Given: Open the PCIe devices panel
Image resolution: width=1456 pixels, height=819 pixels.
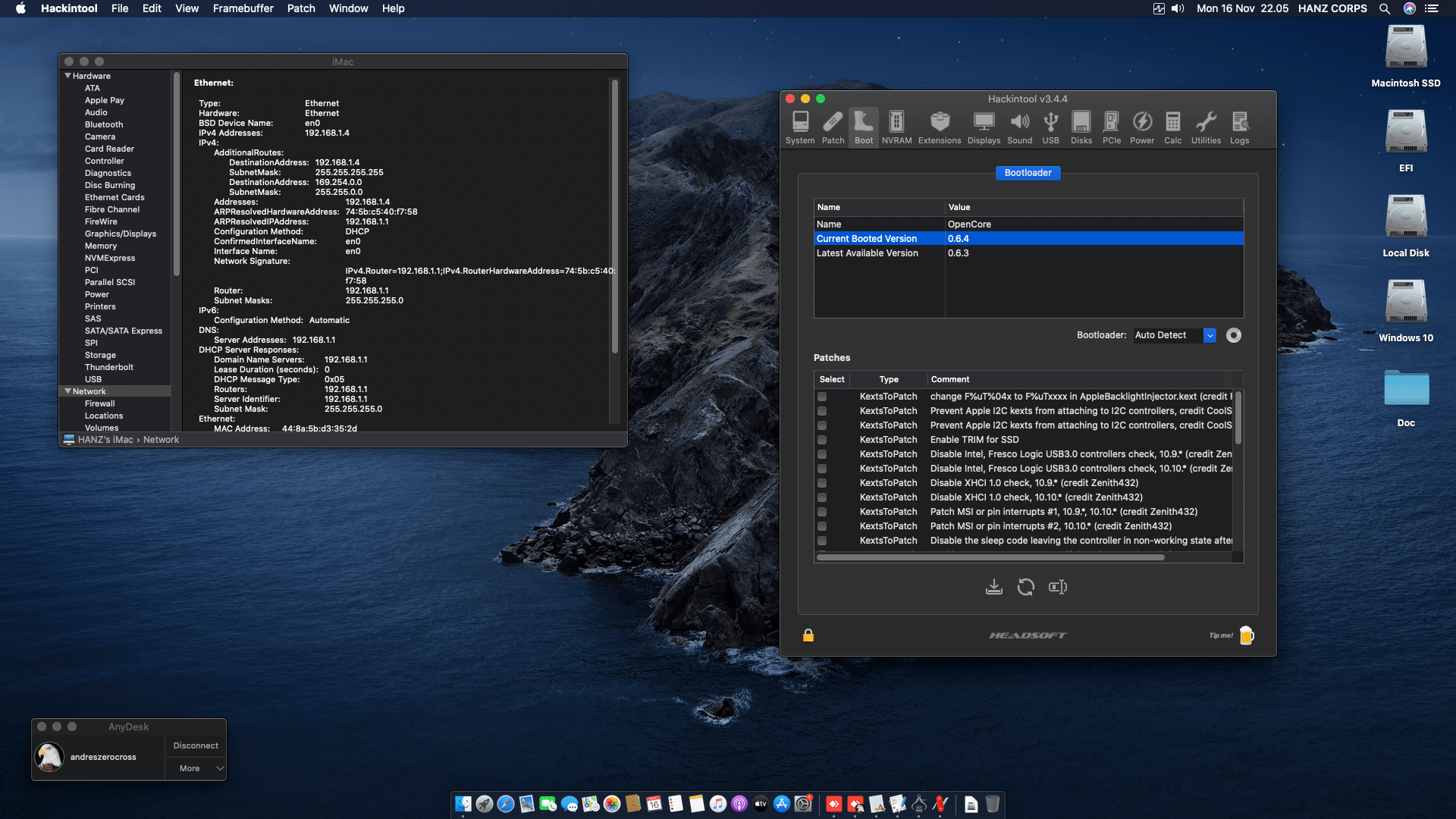Looking at the screenshot, I should click(1112, 126).
